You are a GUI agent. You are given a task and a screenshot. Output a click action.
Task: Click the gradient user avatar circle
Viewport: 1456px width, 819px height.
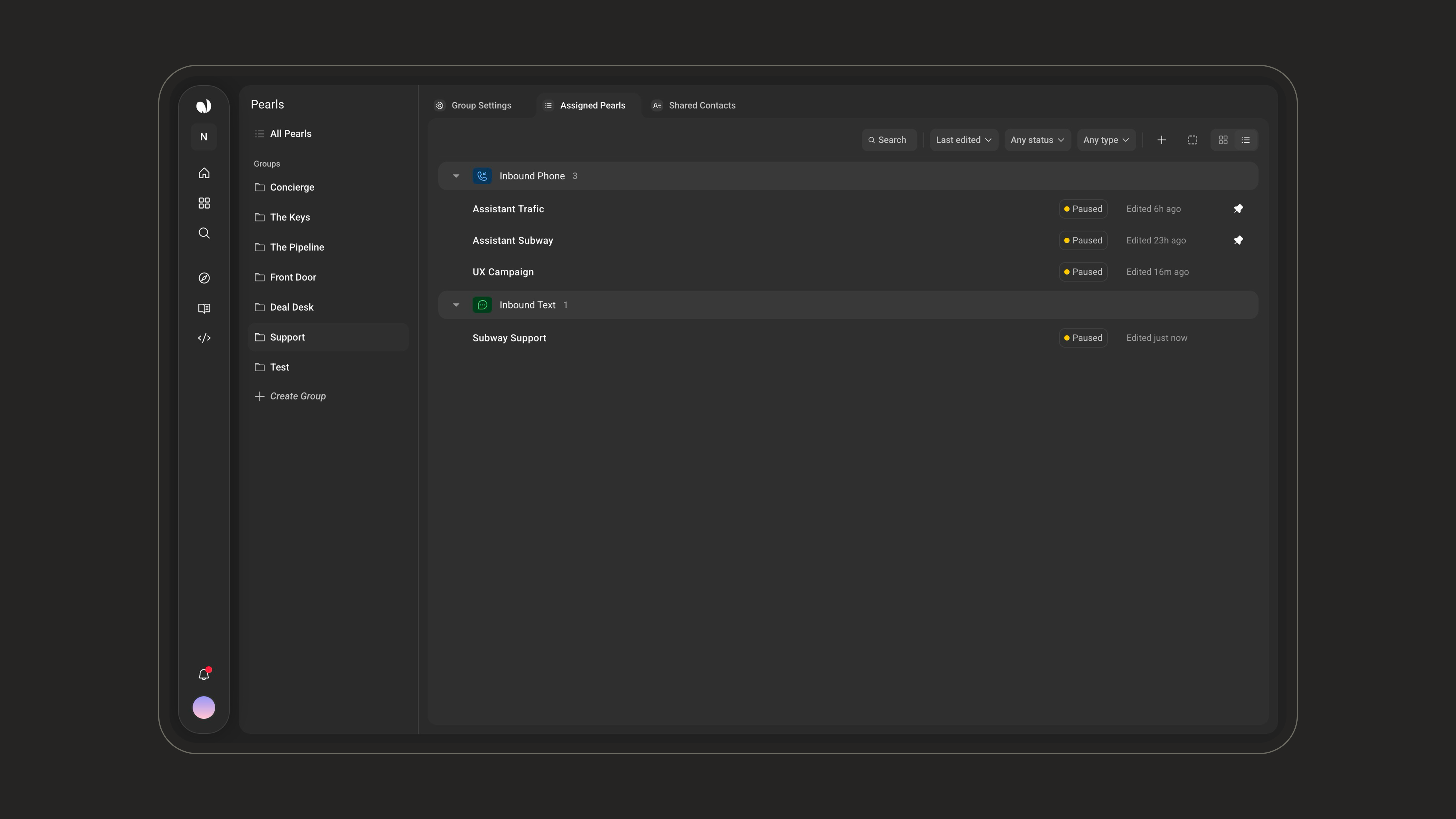pyautogui.click(x=204, y=708)
